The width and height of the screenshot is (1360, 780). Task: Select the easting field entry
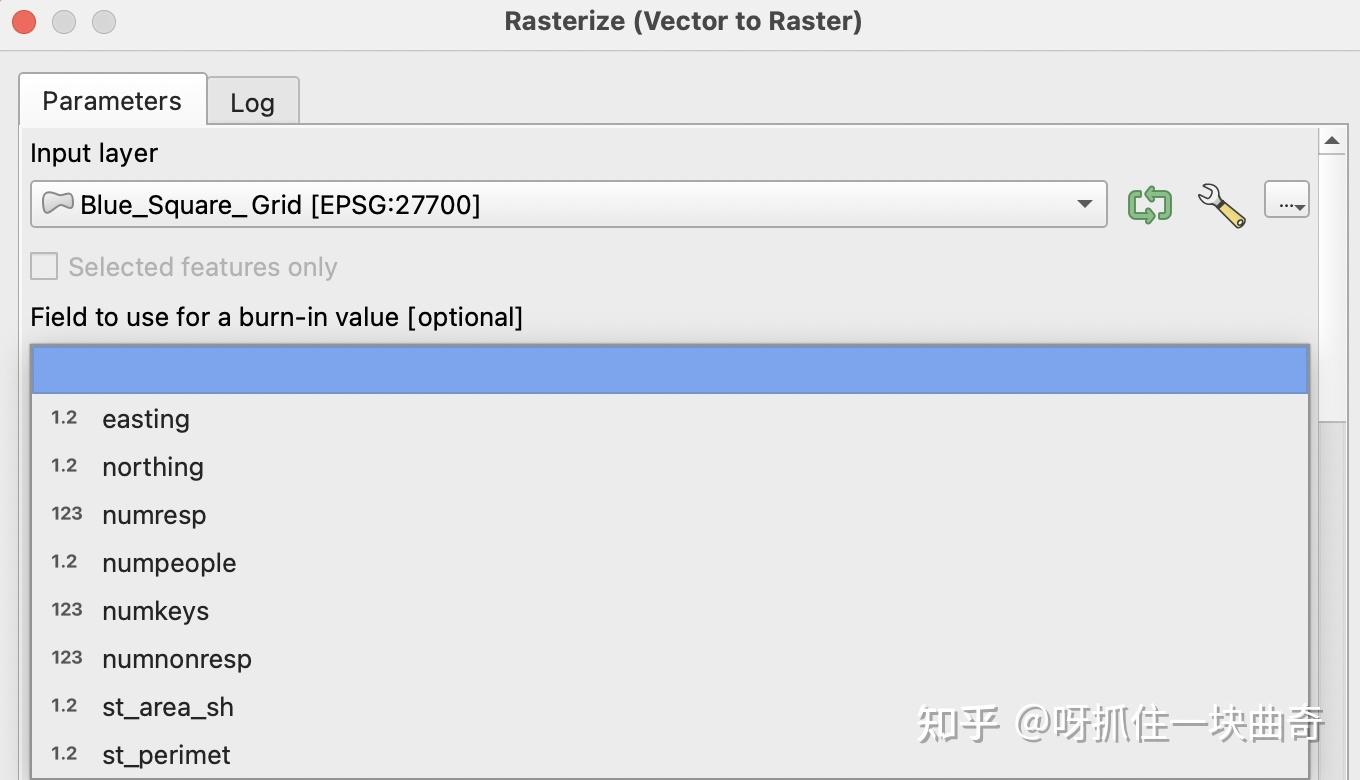point(145,419)
